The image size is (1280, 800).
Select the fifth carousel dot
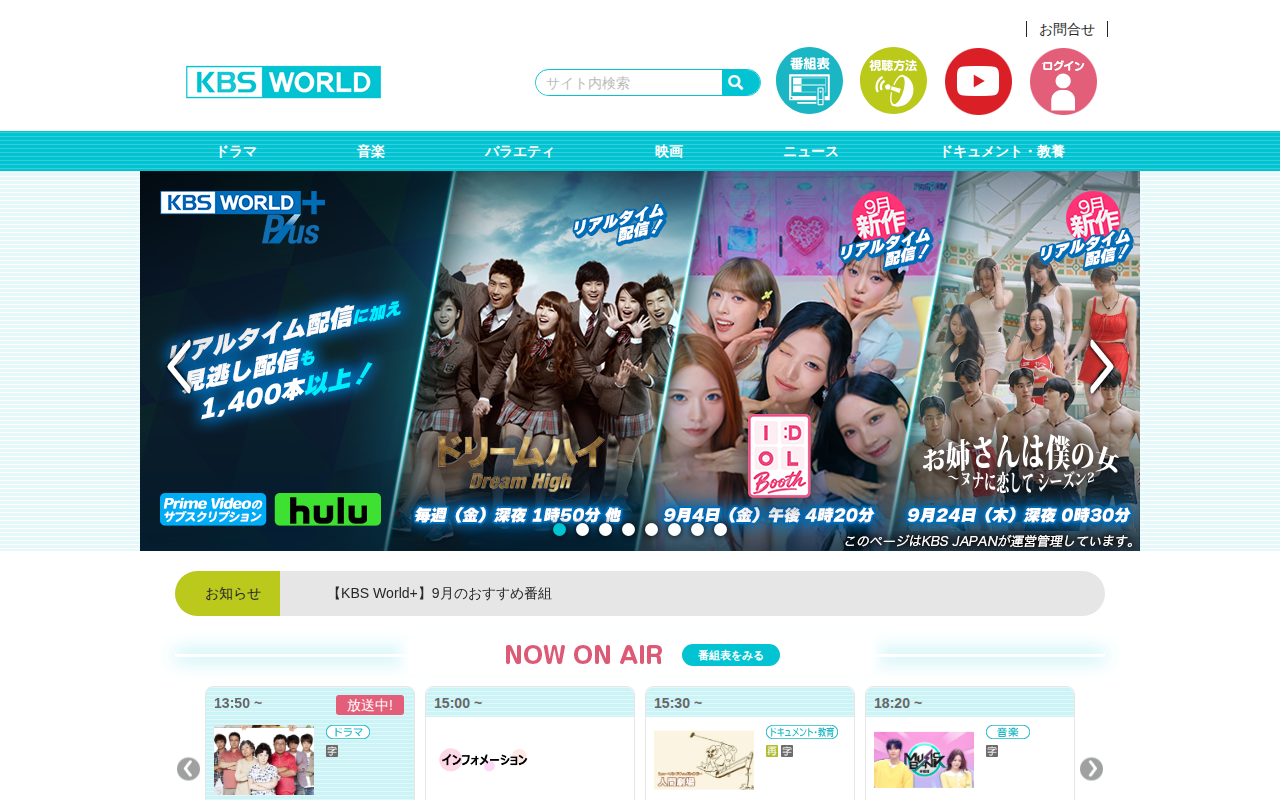click(652, 530)
